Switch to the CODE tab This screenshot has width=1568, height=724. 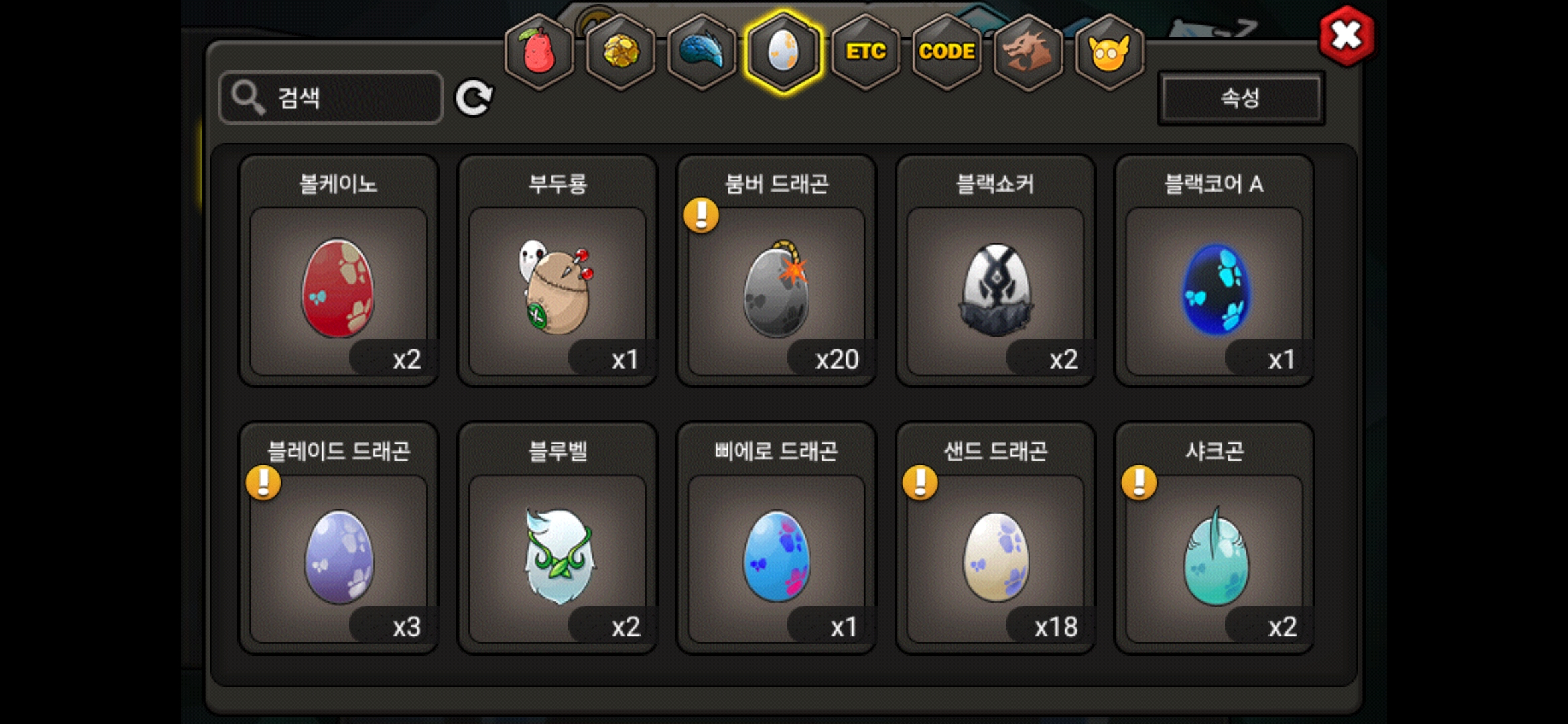pyautogui.click(x=947, y=52)
